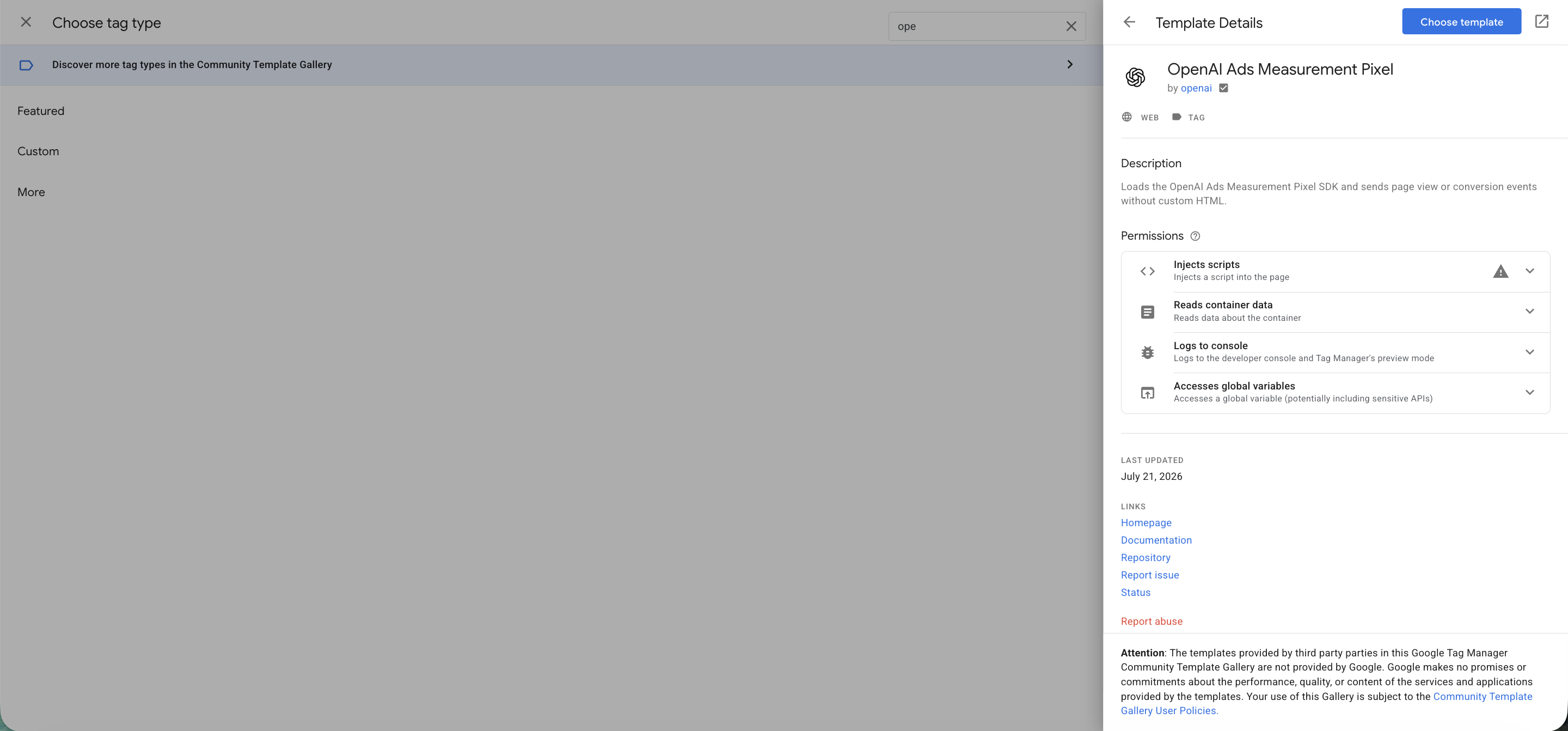This screenshot has width=1568, height=731.
Task: Click the 'July 21, 2026' date text
Action: [x=1151, y=477]
